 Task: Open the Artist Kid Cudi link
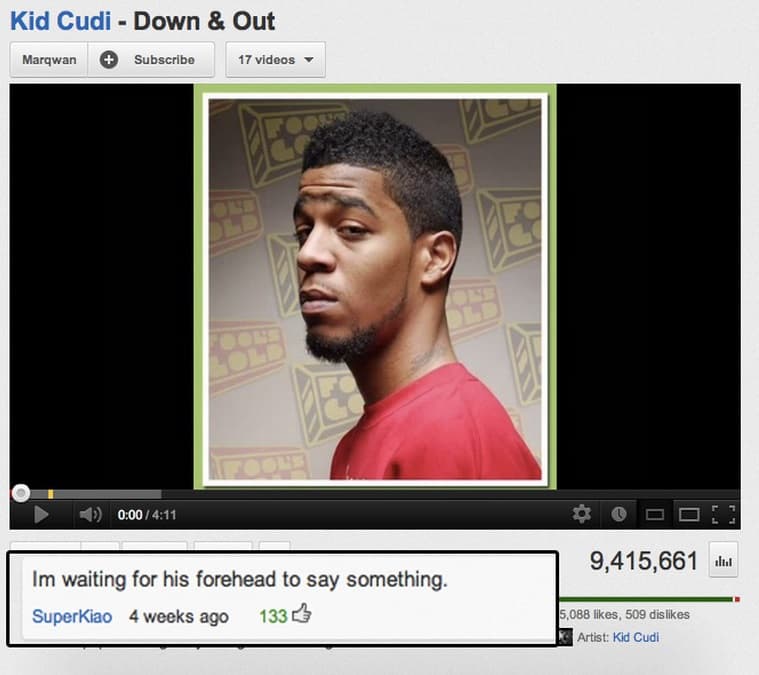tap(636, 637)
